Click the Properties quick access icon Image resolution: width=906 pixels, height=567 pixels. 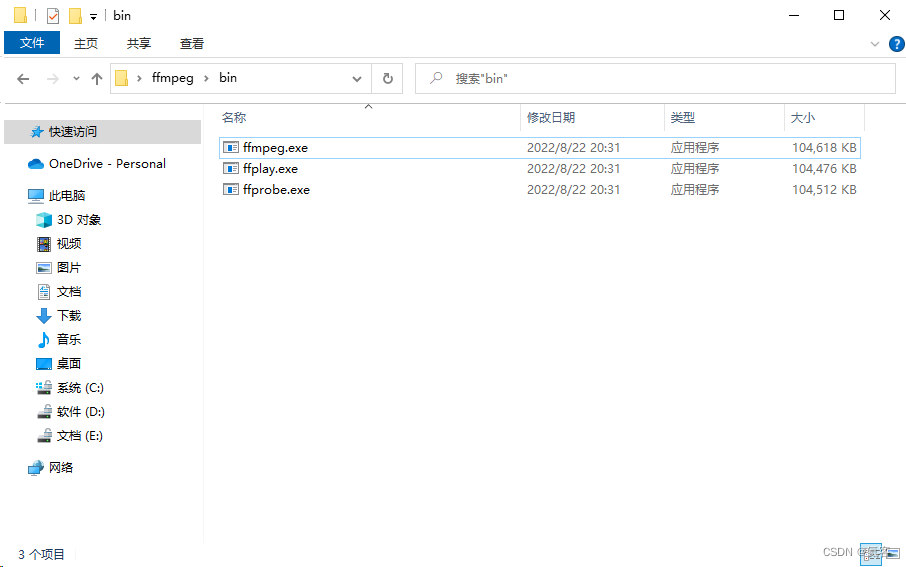53,16
